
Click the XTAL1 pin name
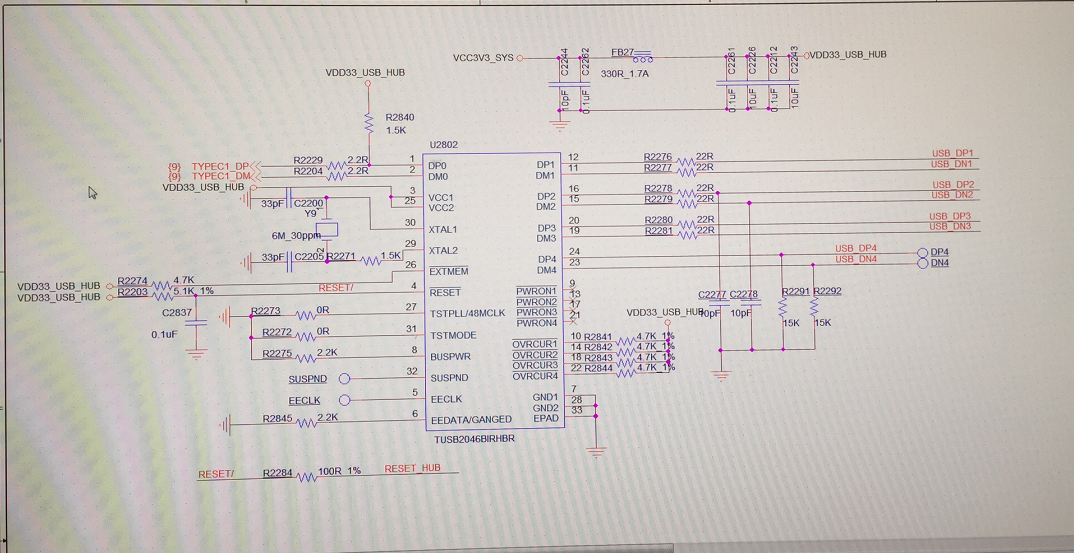pyautogui.click(x=443, y=230)
